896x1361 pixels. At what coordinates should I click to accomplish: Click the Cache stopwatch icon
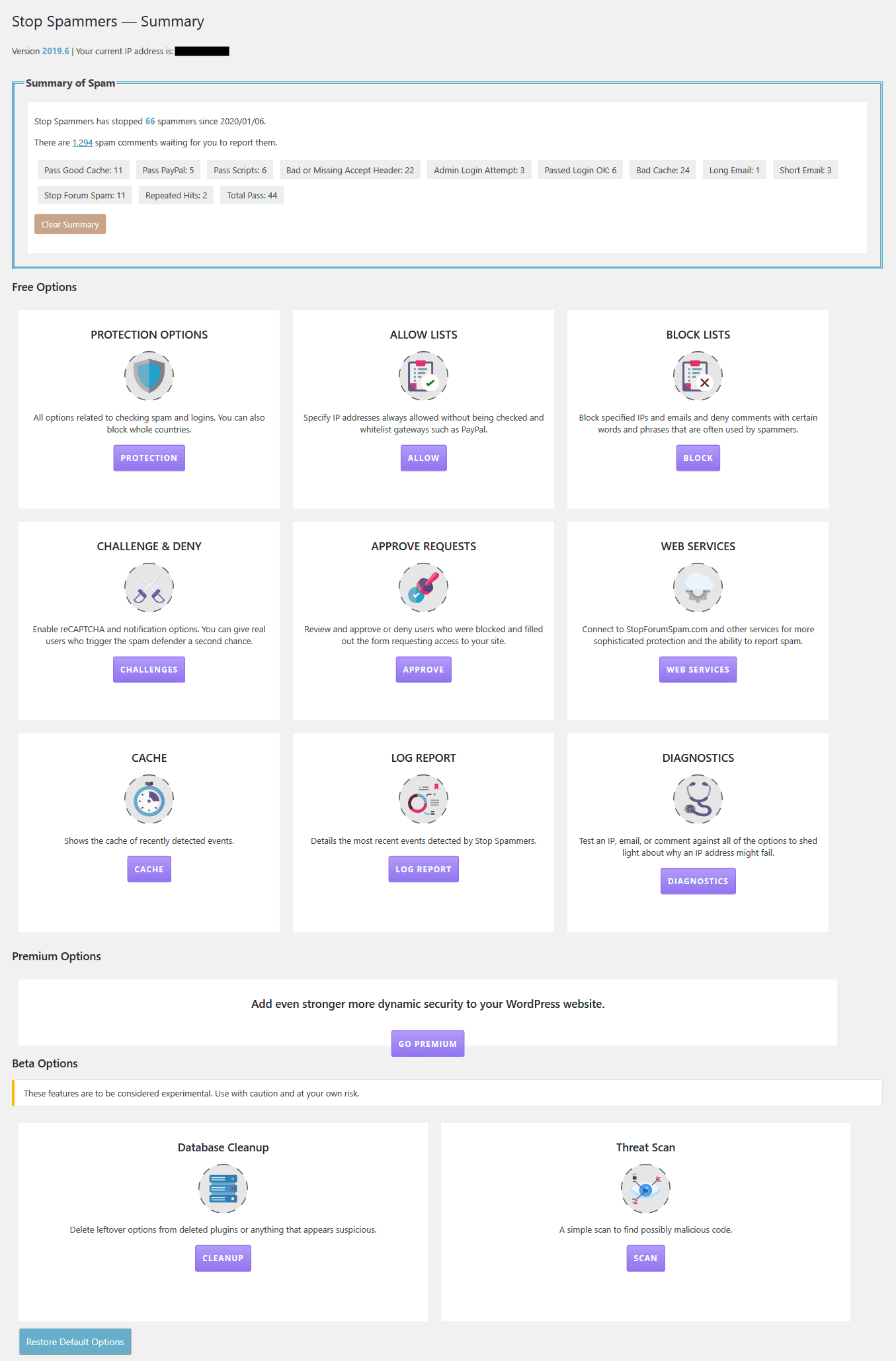coord(149,799)
